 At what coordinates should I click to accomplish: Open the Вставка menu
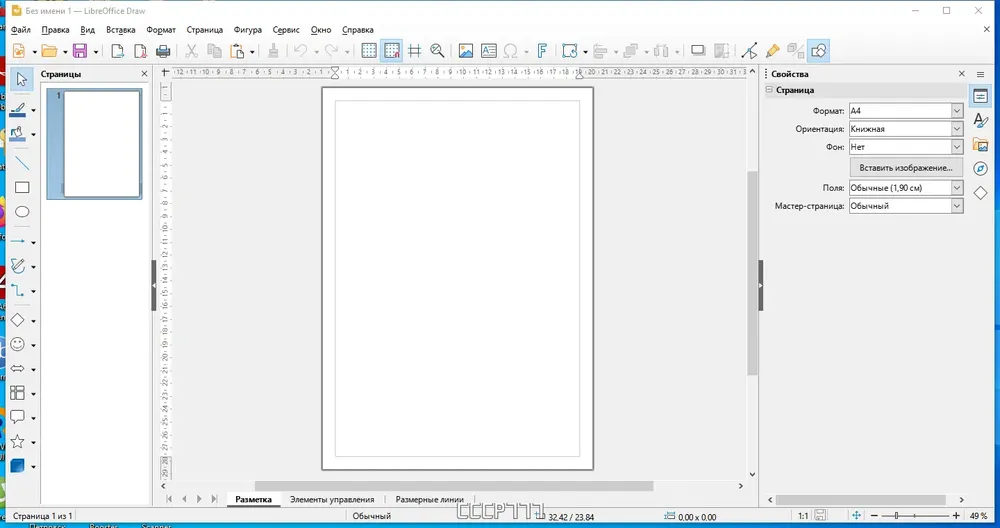click(121, 29)
